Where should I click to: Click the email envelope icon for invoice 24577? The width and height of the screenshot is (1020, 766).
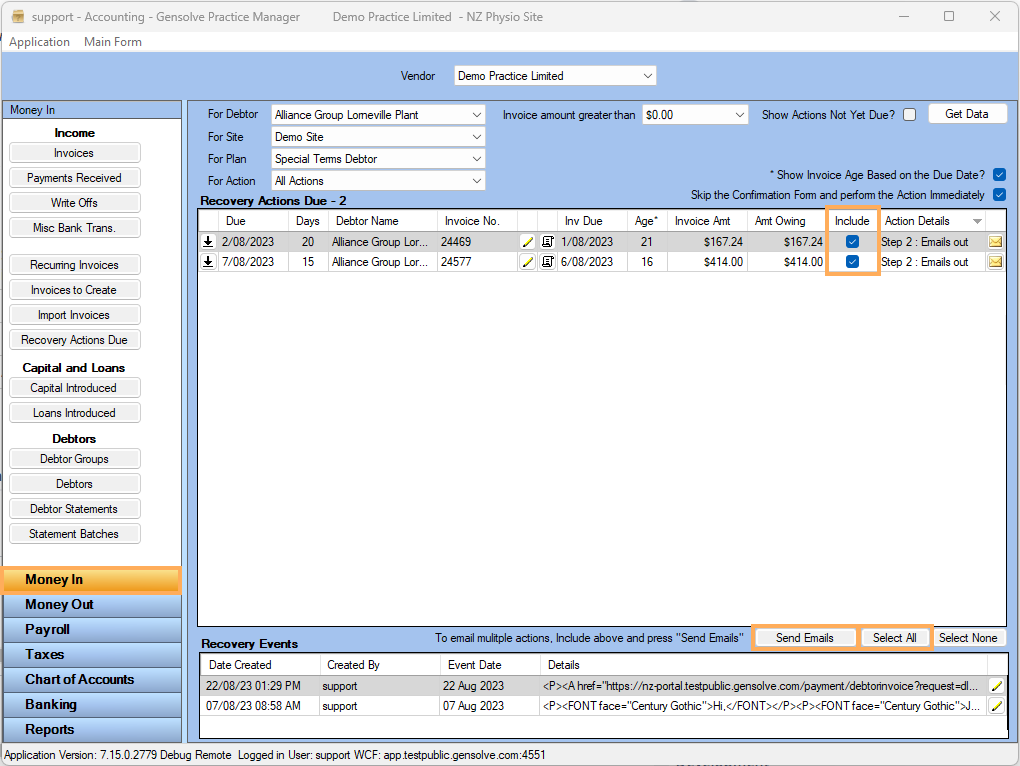[996, 263]
